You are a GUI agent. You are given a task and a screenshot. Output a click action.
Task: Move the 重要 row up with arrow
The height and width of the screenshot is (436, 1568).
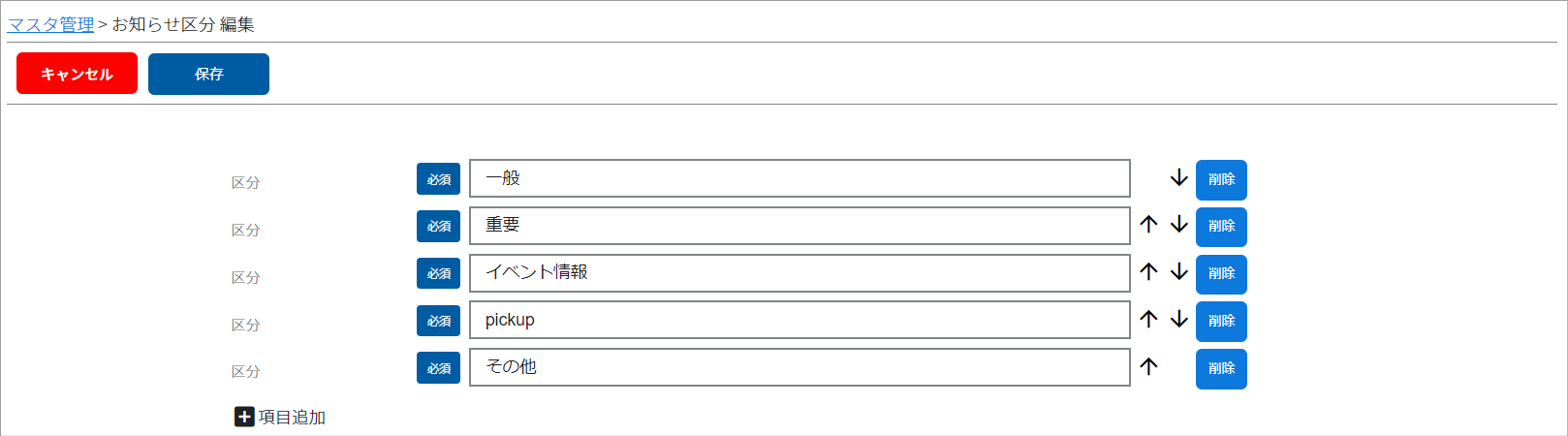1149,225
